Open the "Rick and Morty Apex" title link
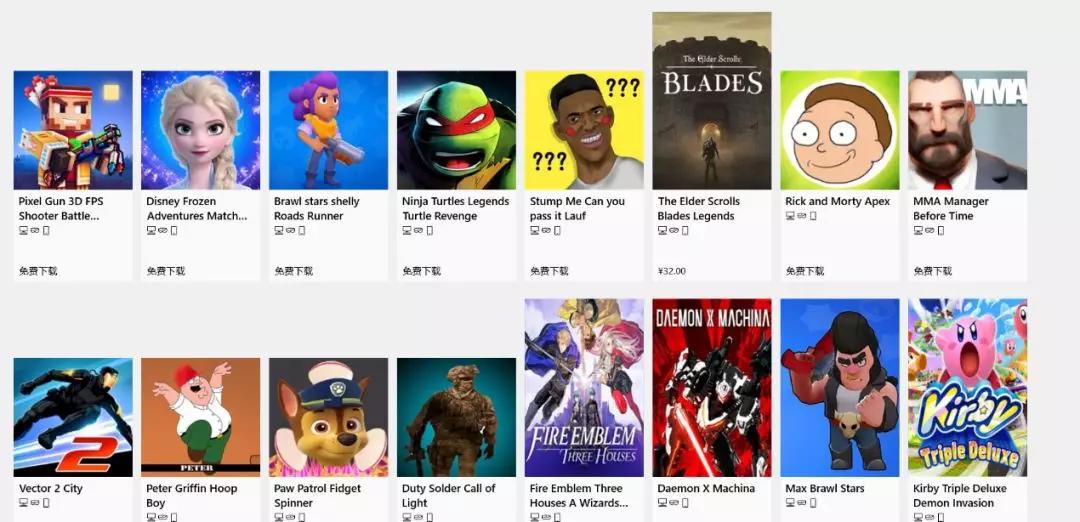1080x522 pixels. coord(838,201)
